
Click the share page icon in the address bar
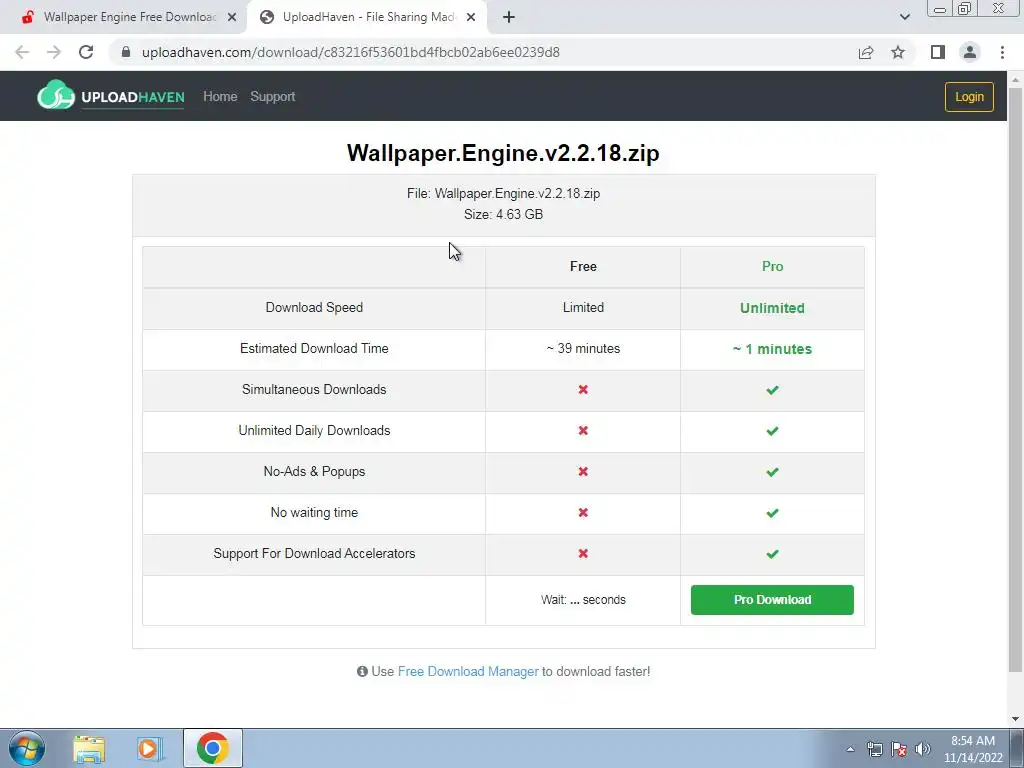coord(866,52)
